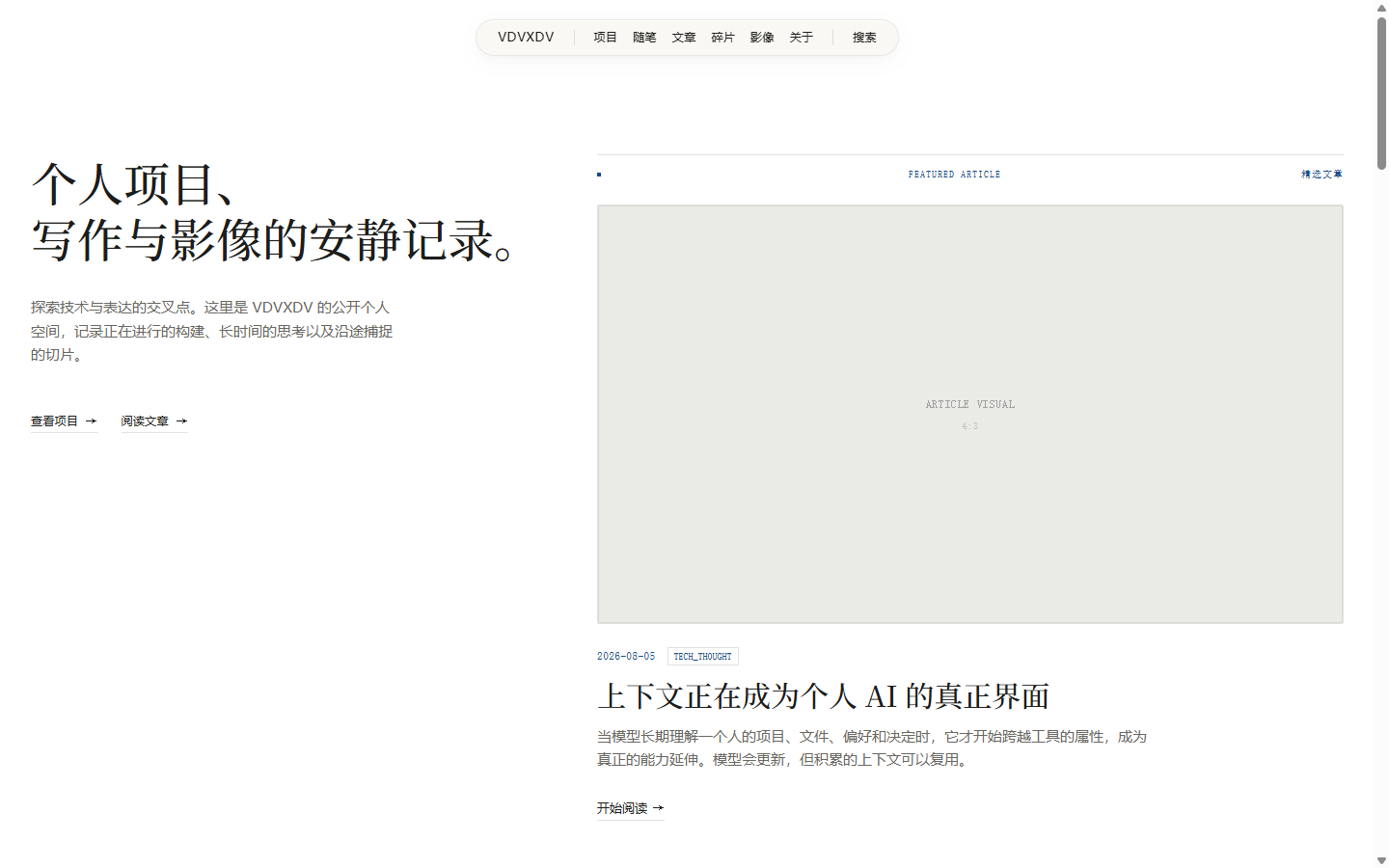Click the headline 写作与影像的安静记录
This screenshot has width=1389, height=868.
[273, 240]
